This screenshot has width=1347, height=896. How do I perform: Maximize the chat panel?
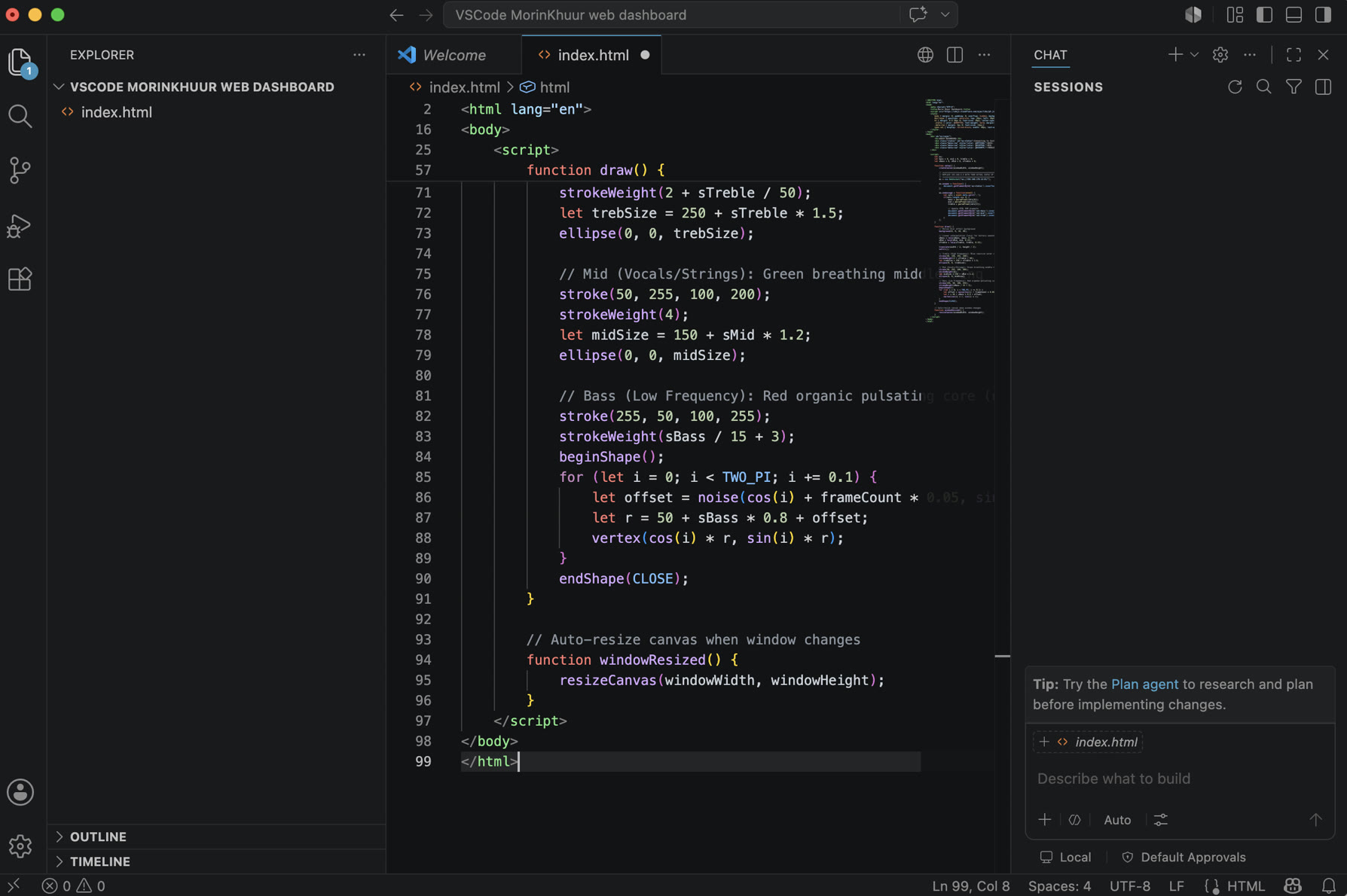(1294, 55)
